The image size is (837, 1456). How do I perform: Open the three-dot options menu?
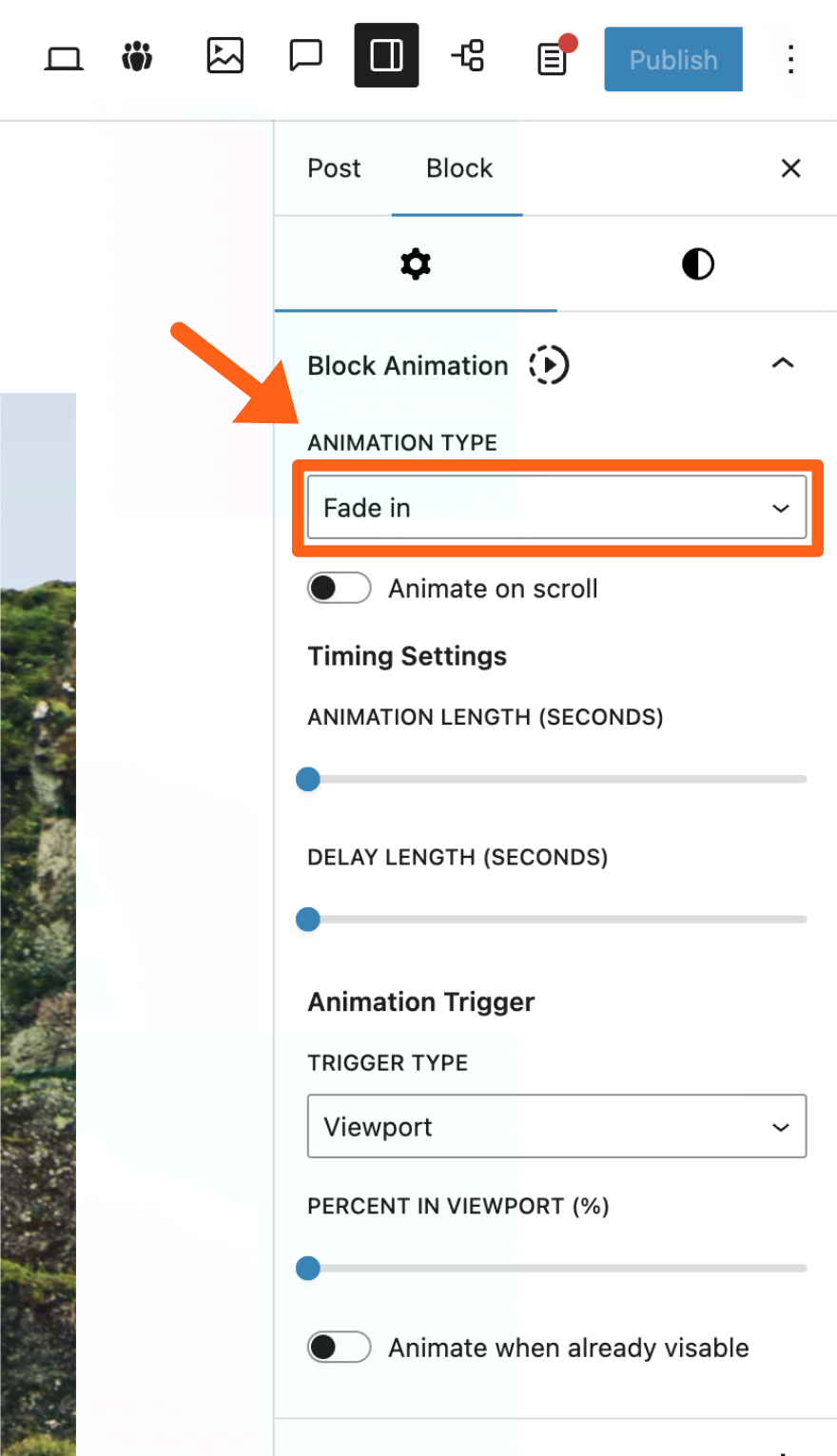pos(790,59)
